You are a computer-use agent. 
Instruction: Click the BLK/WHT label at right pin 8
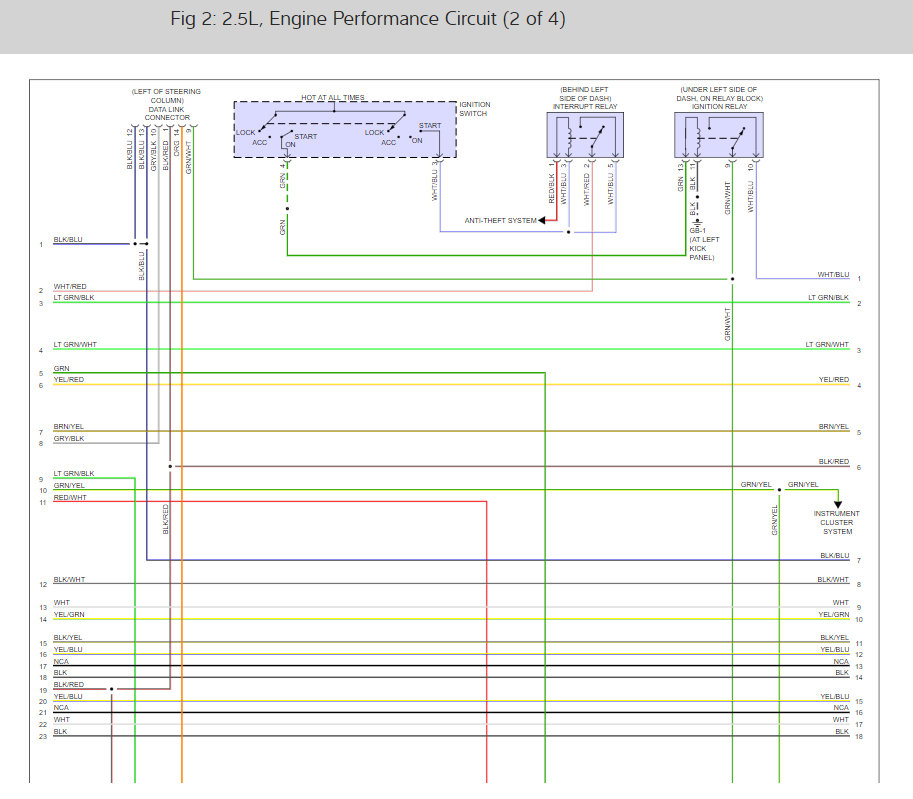coord(833,579)
